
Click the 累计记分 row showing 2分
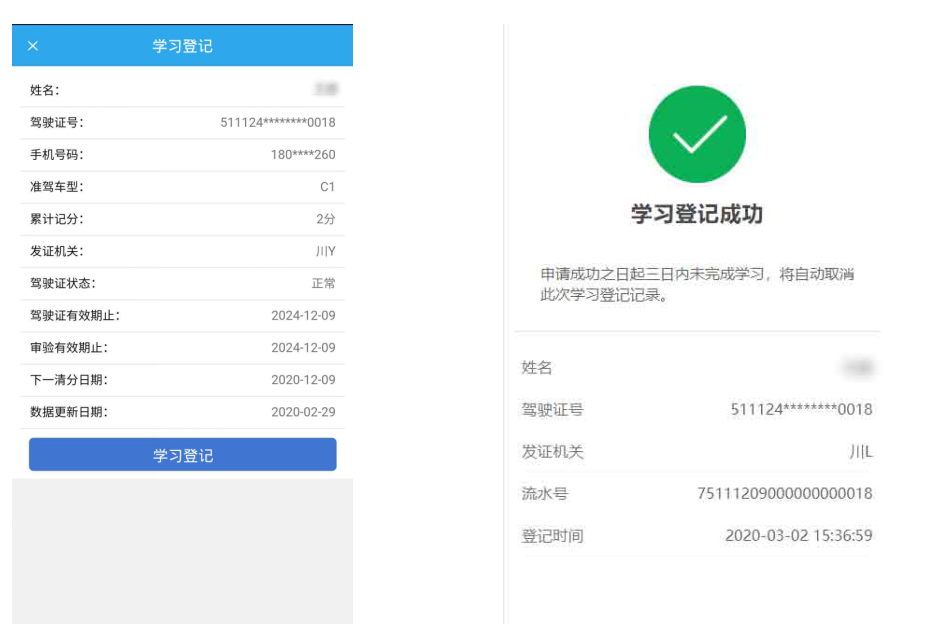point(182,219)
